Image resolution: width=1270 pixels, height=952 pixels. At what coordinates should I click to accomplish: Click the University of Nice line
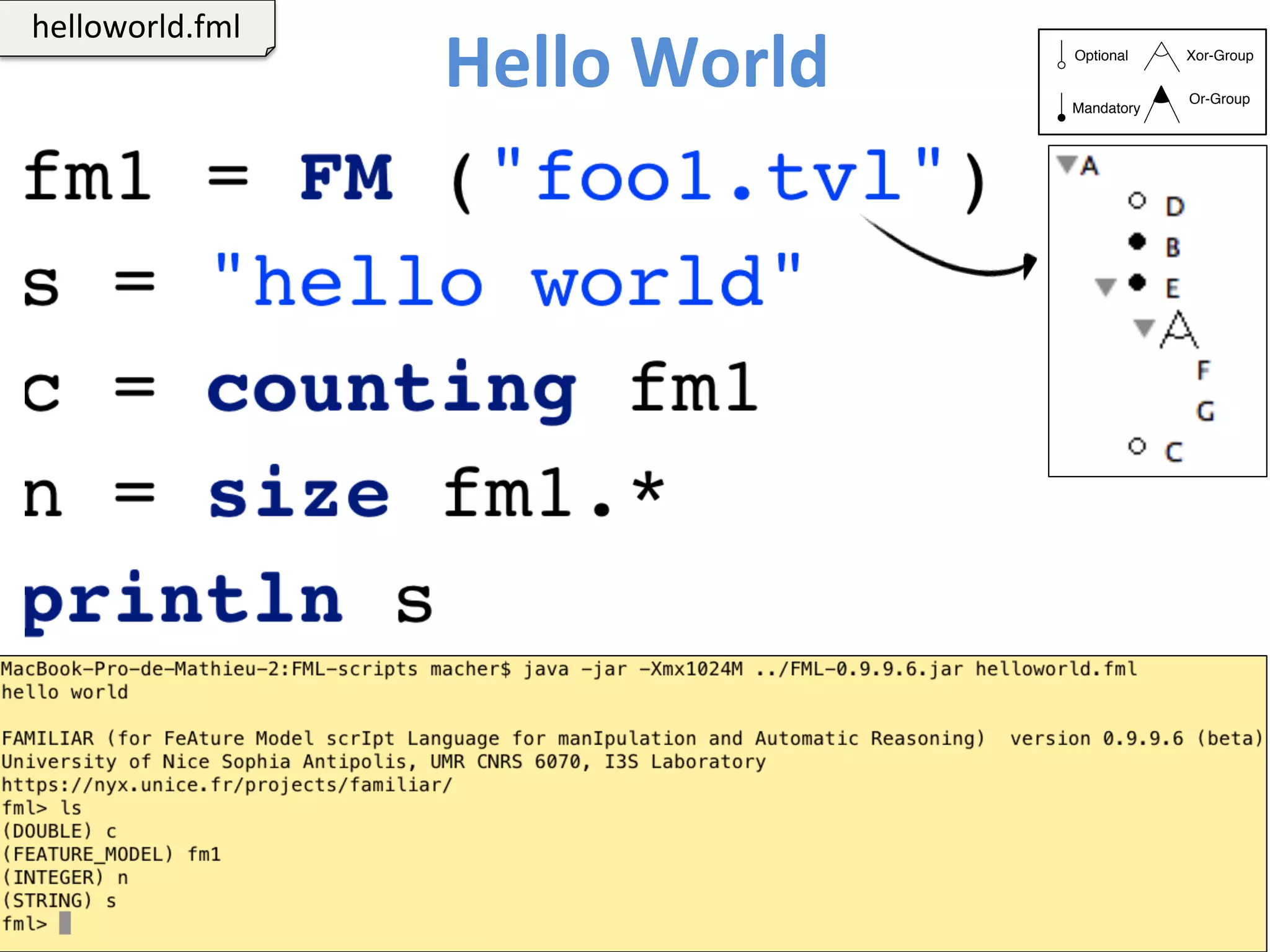tap(383, 762)
